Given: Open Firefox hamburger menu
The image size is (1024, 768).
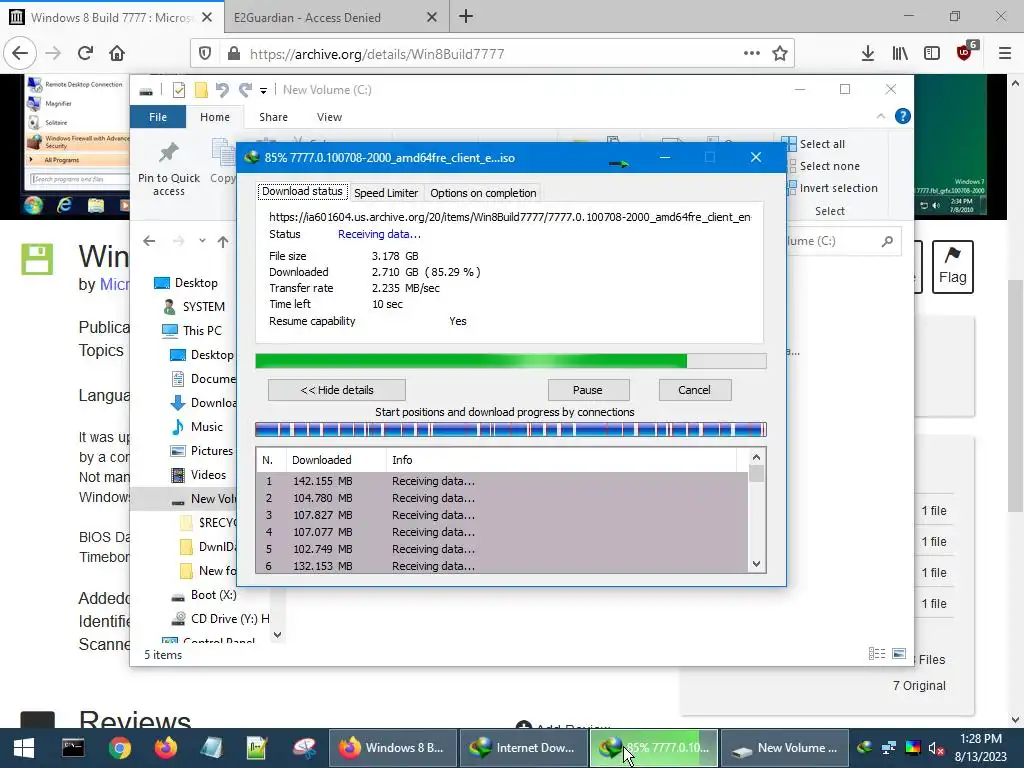Looking at the screenshot, I should [x=1005, y=54].
